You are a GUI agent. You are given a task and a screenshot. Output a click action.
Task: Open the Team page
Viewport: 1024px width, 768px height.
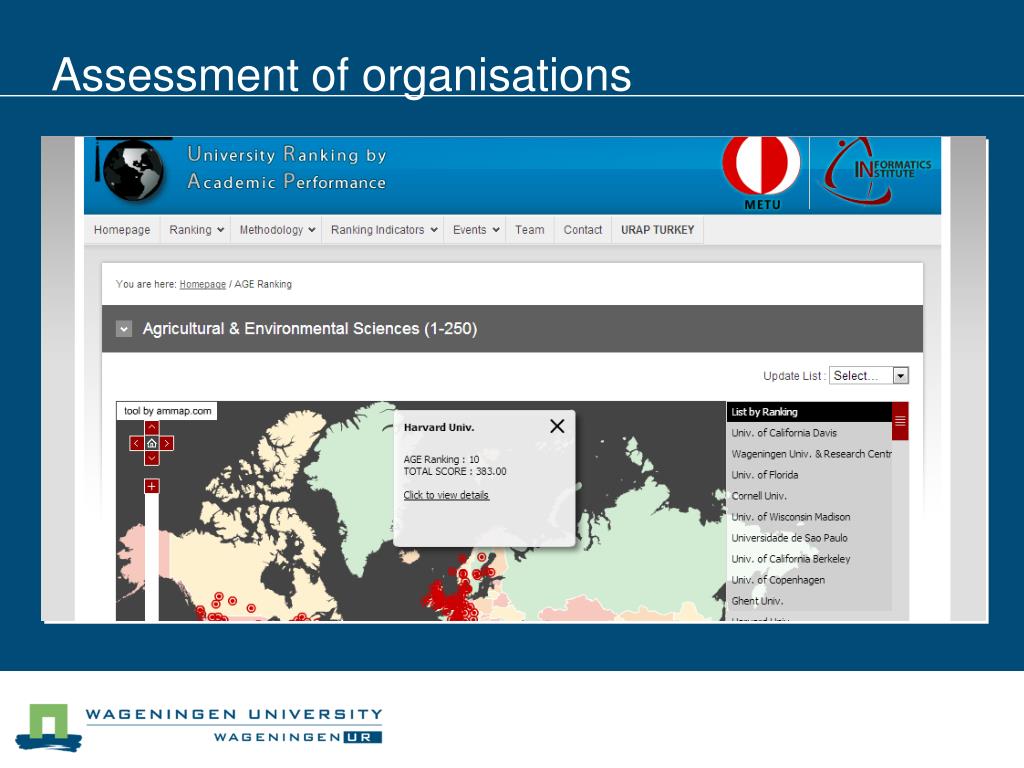[x=530, y=230]
